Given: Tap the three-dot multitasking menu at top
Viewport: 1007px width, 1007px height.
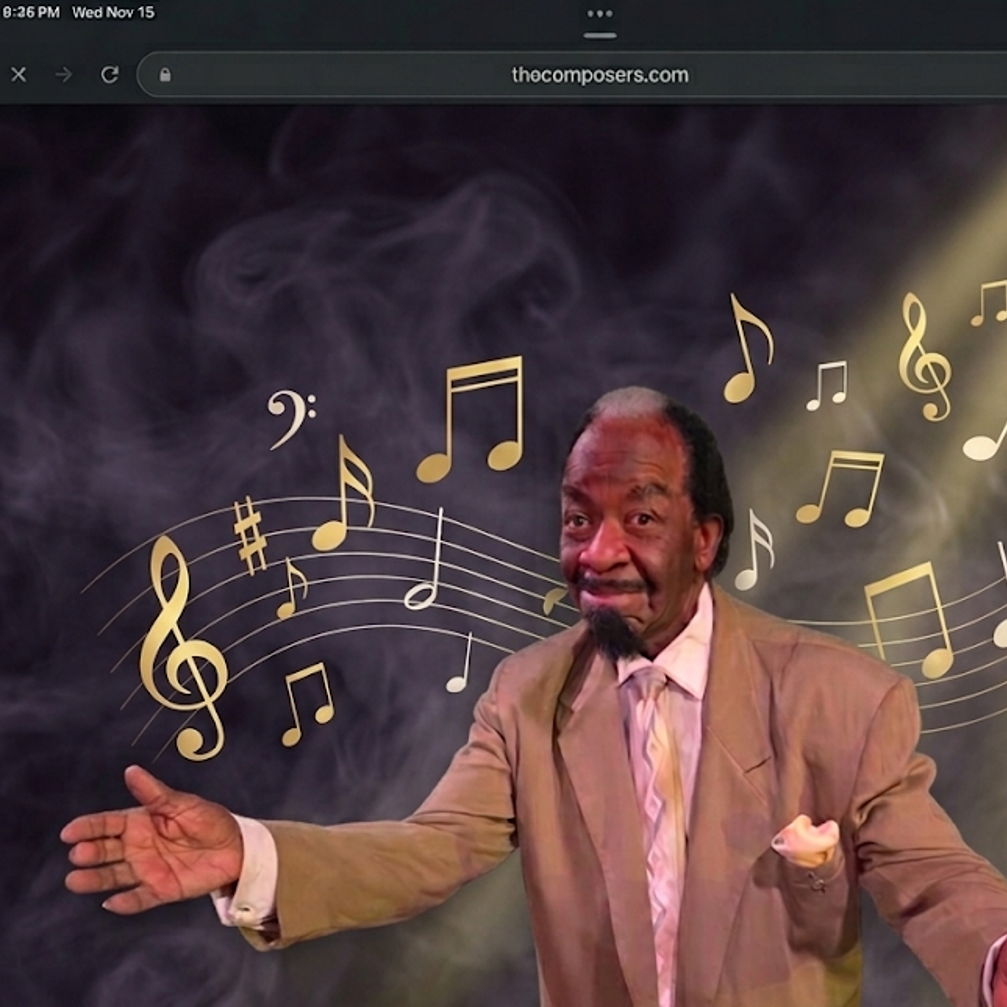Looking at the screenshot, I should tap(600, 13).
